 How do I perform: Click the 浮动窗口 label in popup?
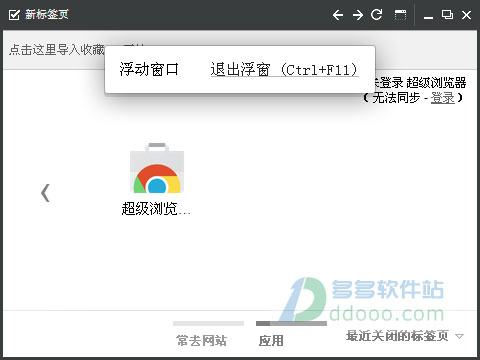coord(149,69)
